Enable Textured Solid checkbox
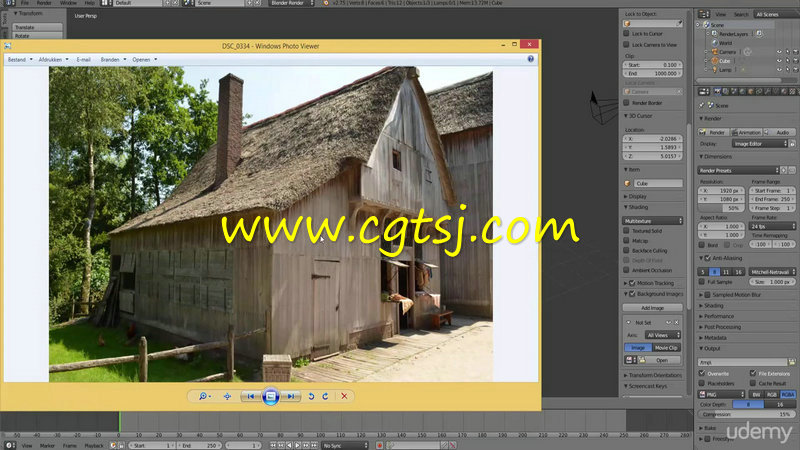This screenshot has width=800, height=450. [x=627, y=231]
